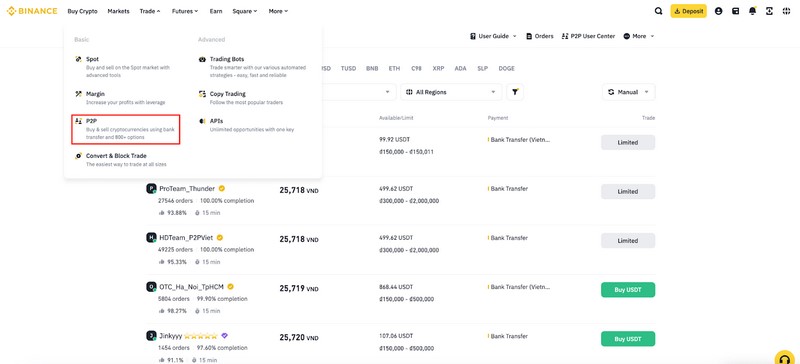
Task: Open the language globe icon
Action: click(786, 11)
